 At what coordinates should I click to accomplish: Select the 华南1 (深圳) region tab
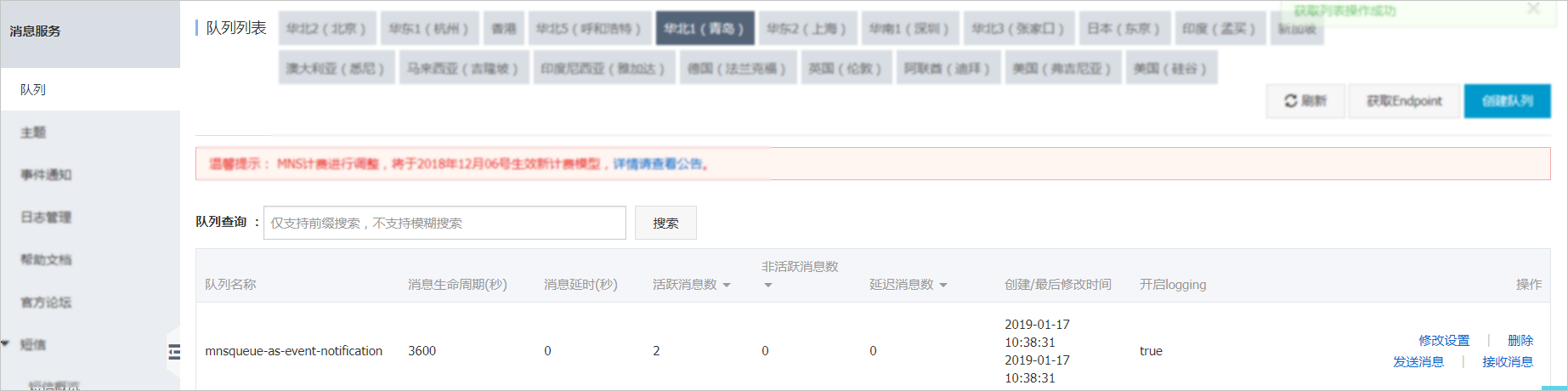tap(910, 28)
